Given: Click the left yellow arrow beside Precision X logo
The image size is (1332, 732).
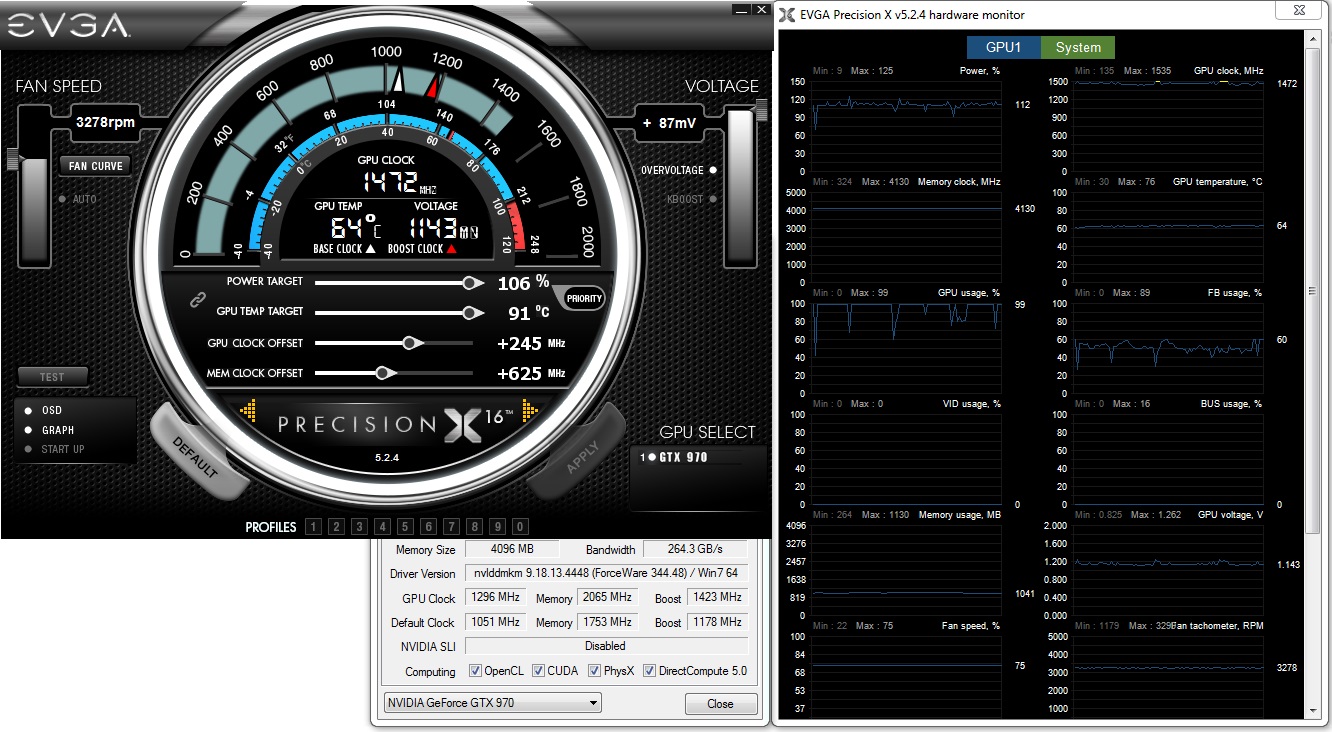Looking at the screenshot, I should [x=249, y=410].
